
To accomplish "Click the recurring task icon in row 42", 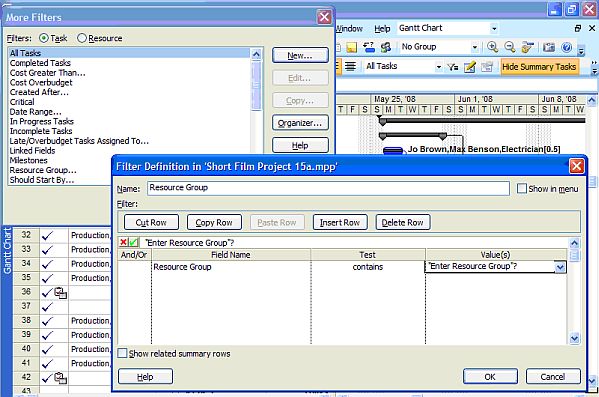I will [60, 378].
